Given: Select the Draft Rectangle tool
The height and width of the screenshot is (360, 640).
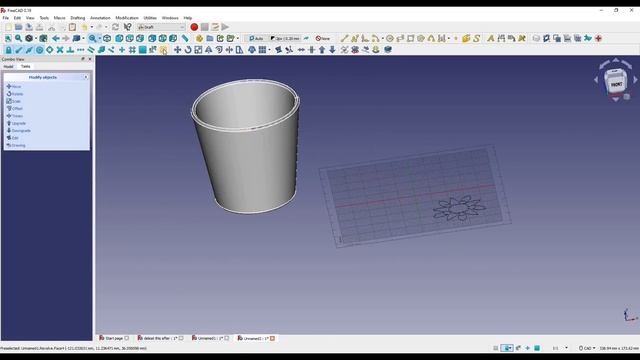Looking at the screenshot, I should (411, 38).
